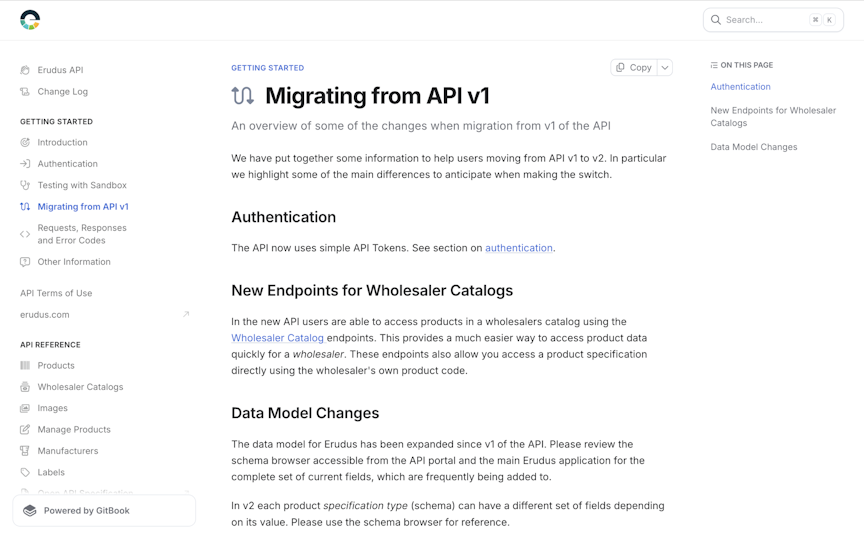The width and height of the screenshot is (864, 542).
Task: Click the Powered by GitBook button
Action: 104,511
